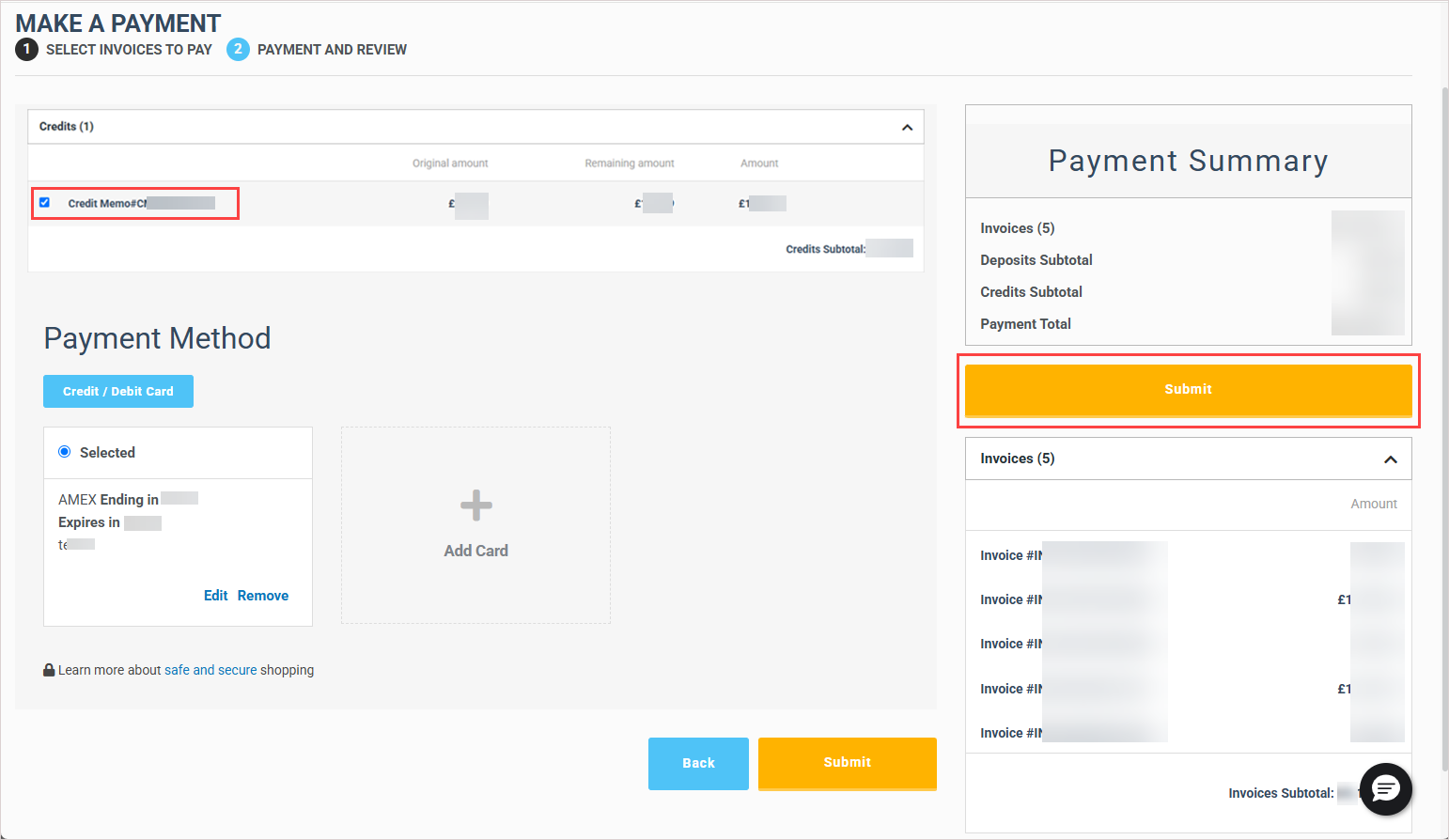This screenshot has width=1449, height=840.
Task: Collapse the Credits (1) section chevron
Action: point(907,127)
